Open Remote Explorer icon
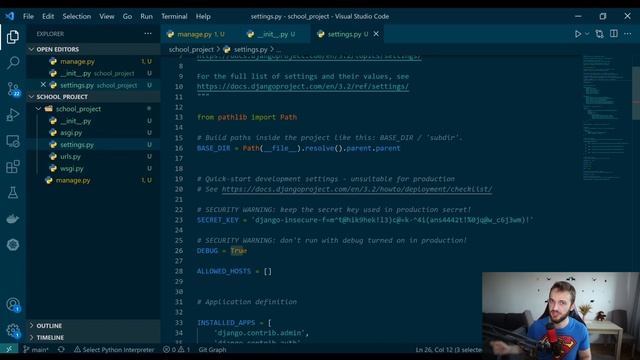Viewport: 640px width, 360px height. click(x=13, y=141)
